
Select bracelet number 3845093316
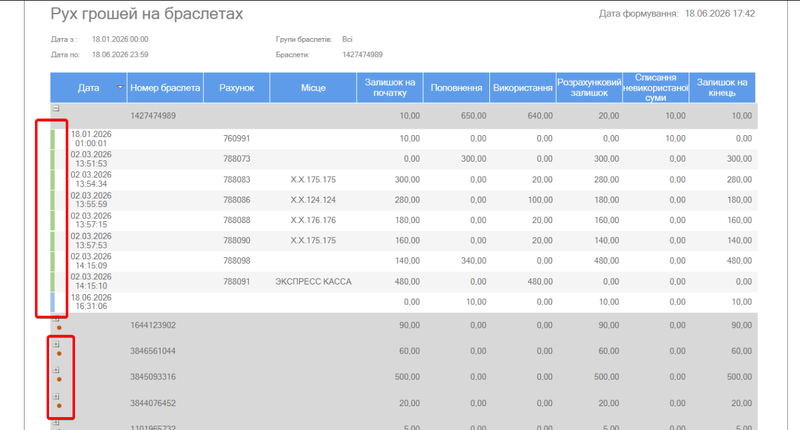pos(153,377)
